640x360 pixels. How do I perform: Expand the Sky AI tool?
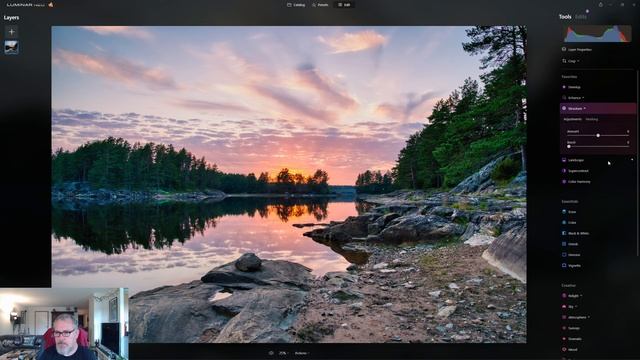click(x=572, y=307)
